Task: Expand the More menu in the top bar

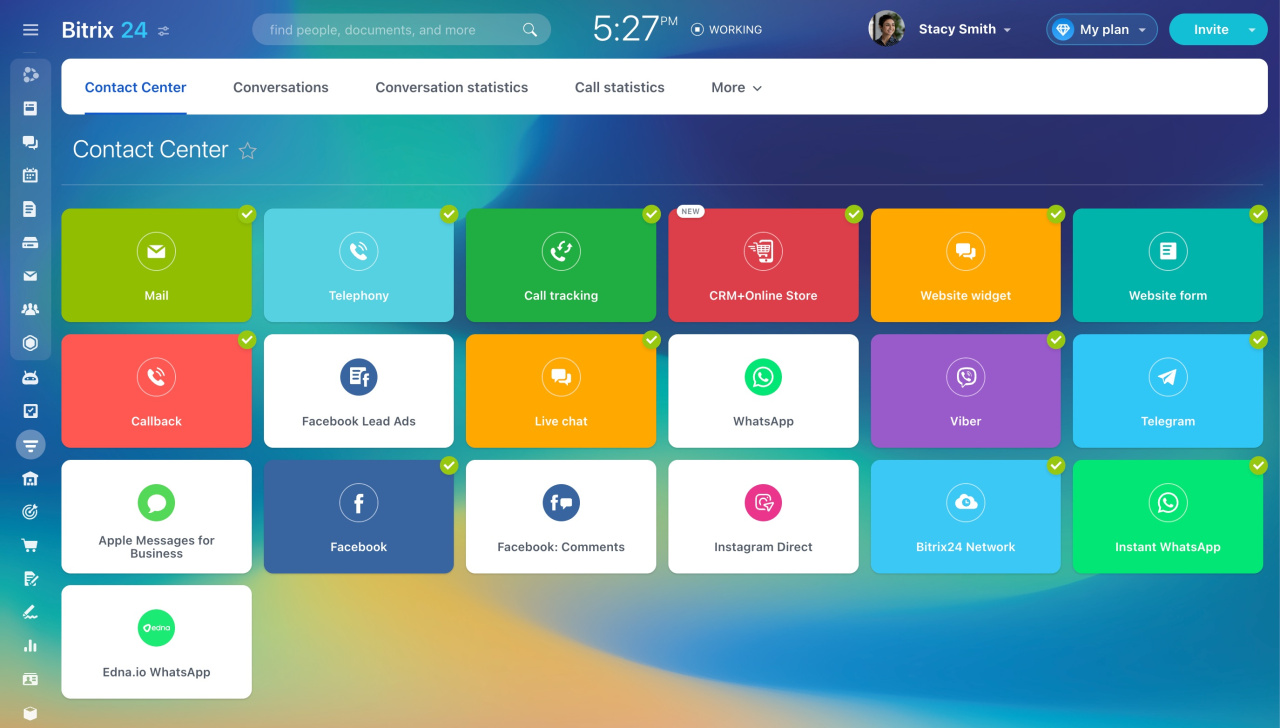Action: click(736, 87)
